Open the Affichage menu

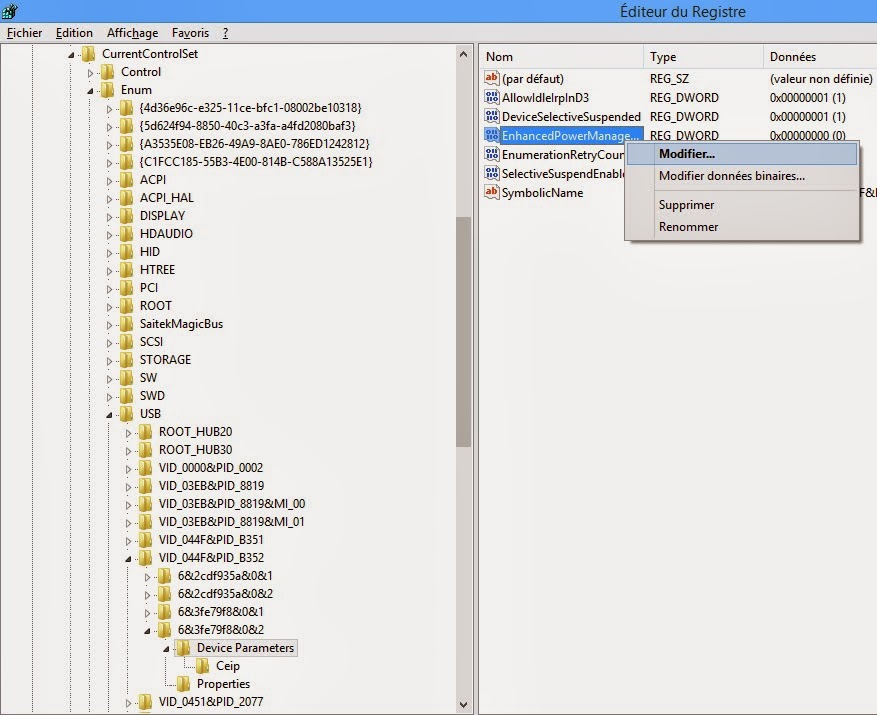point(133,33)
